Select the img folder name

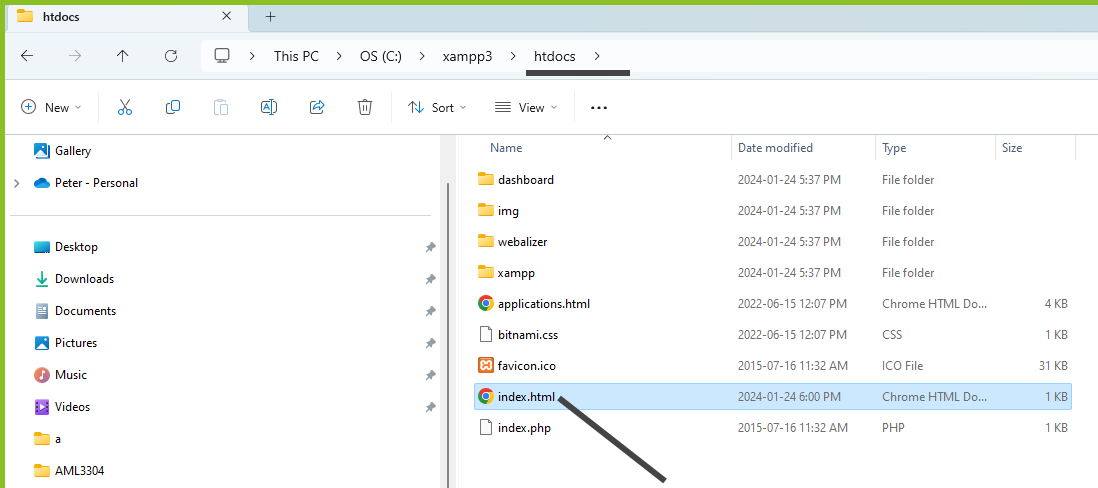pyautogui.click(x=508, y=211)
